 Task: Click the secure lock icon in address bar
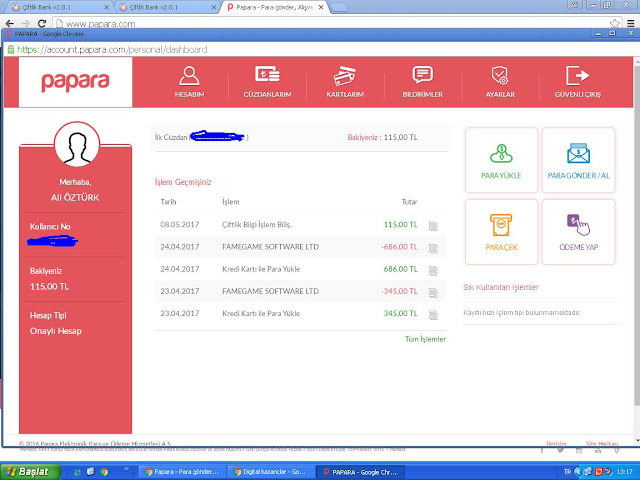11,50
